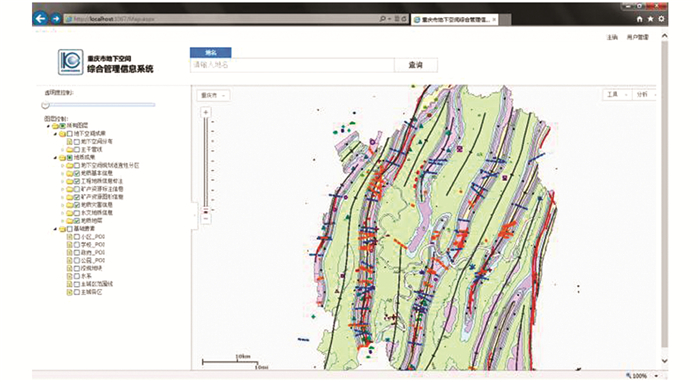
Task: Click the 综合管理信息系统 logo icon
Action: (71, 62)
